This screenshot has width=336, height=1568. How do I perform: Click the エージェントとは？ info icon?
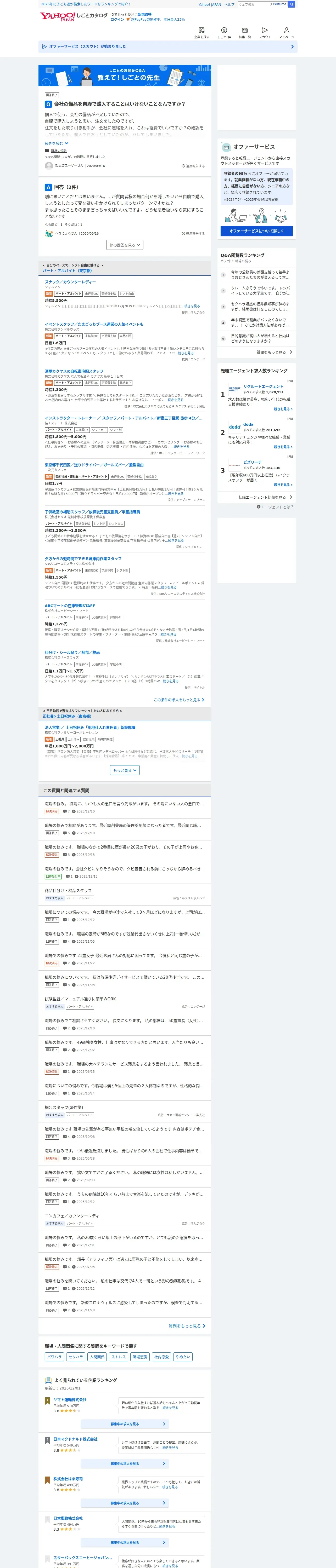coord(259,506)
